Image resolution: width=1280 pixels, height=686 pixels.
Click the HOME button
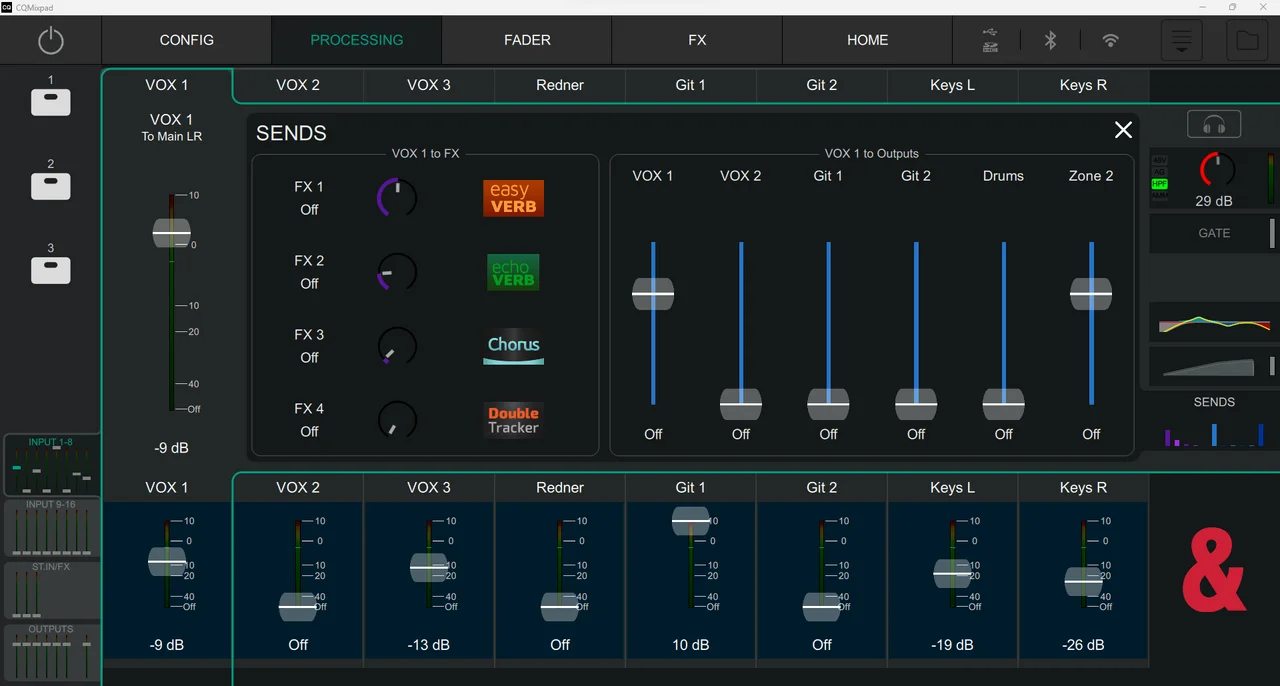point(867,41)
